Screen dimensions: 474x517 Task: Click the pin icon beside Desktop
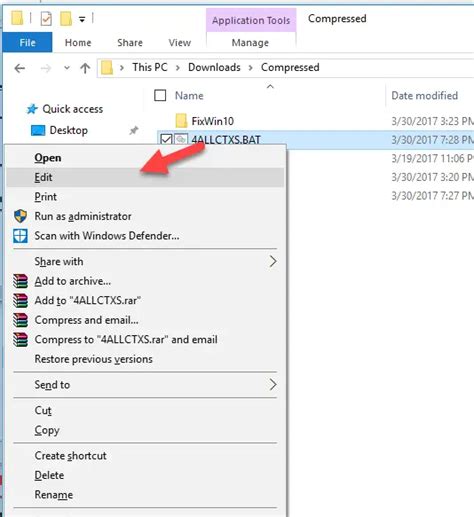tap(134, 130)
